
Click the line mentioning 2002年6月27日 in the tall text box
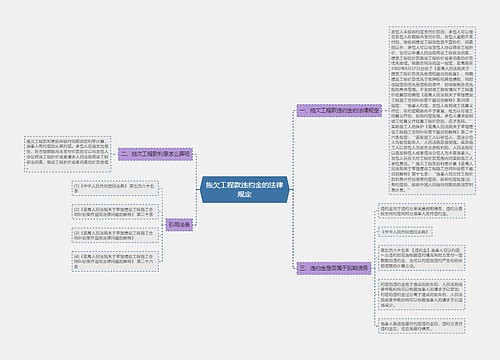(x=432, y=68)
